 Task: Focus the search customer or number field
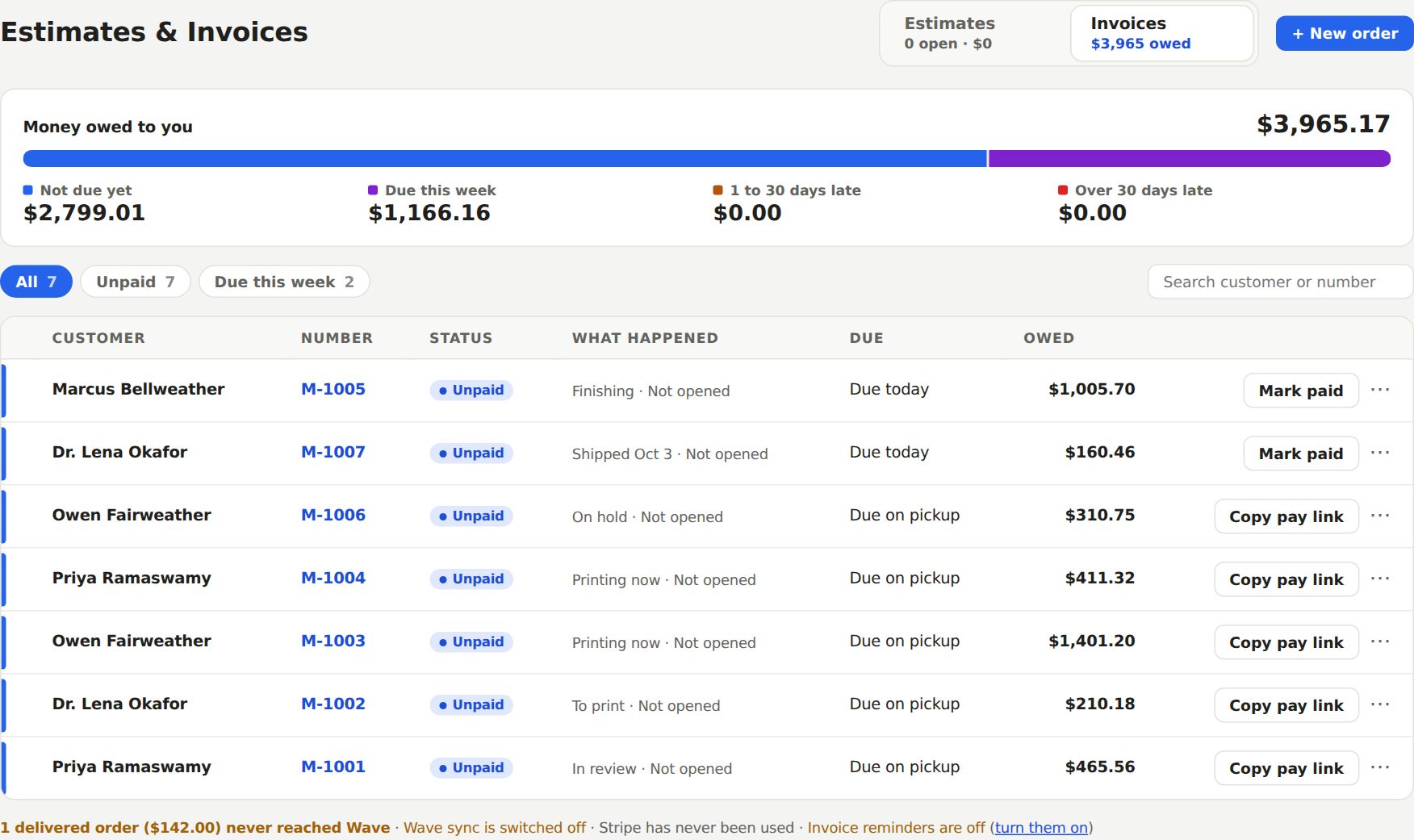pyautogui.click(x=1280, y=282)
